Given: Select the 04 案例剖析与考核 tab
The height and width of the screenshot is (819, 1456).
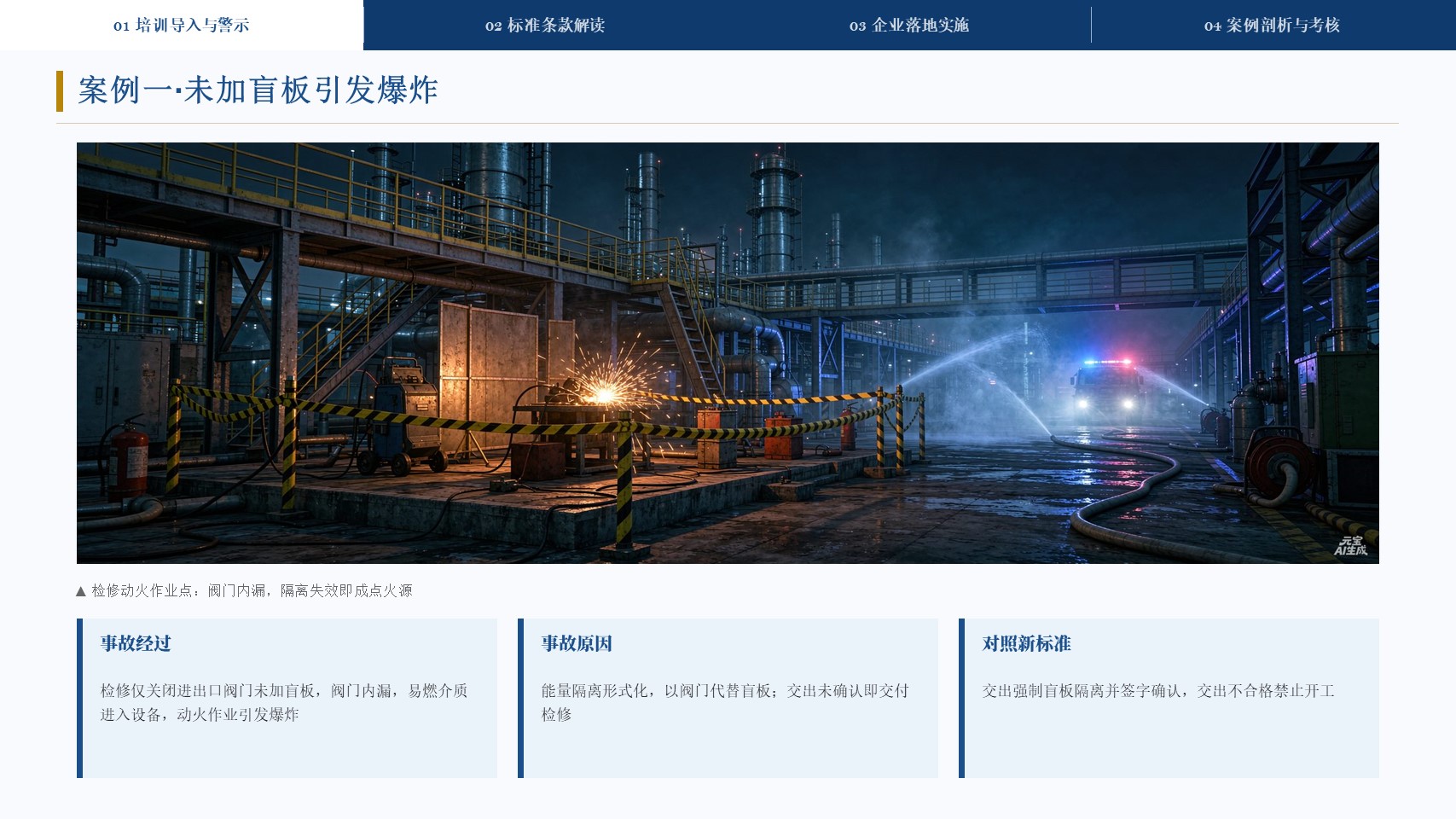Looking at the screenshot, I should click(1273, 26).
